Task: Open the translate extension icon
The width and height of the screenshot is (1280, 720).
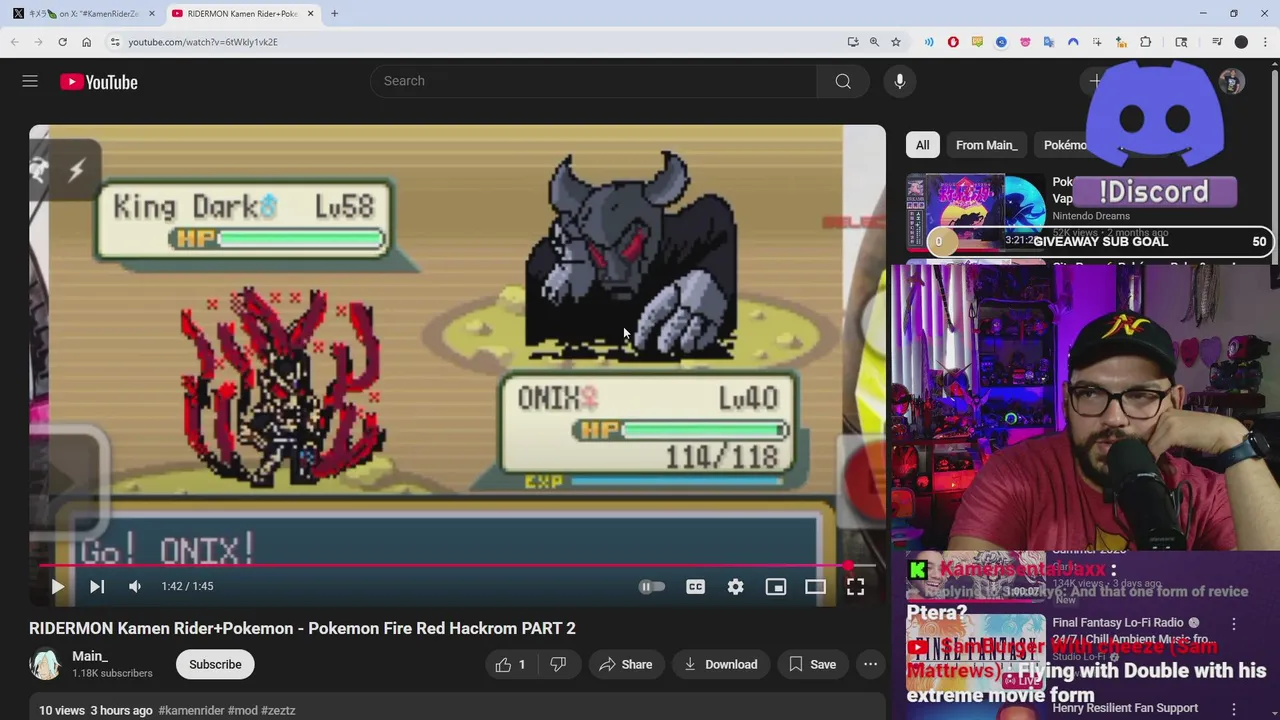Action: pyautogui.click(x=1049, y=42)
